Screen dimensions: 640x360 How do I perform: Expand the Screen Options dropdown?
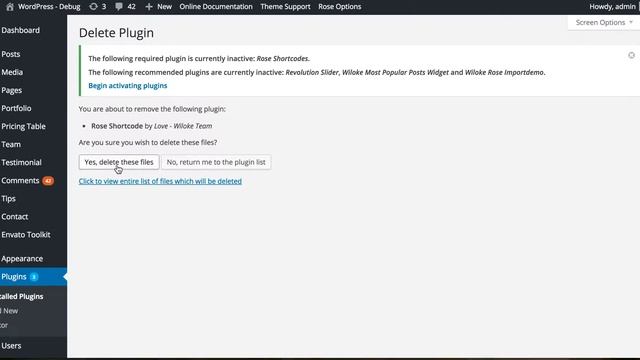click(x=604, y=22)
